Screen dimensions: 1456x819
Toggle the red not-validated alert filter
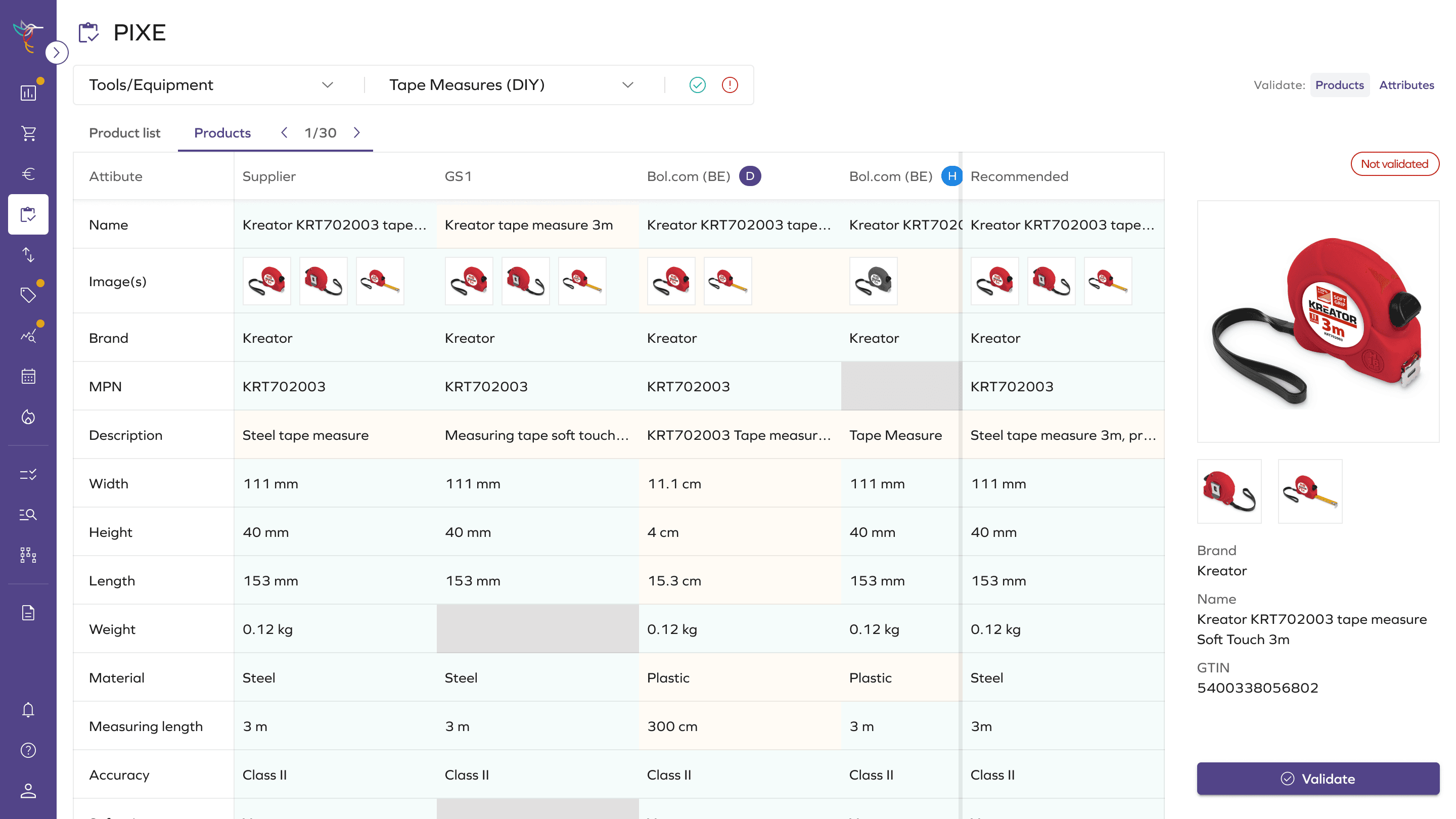pos(730,85)
